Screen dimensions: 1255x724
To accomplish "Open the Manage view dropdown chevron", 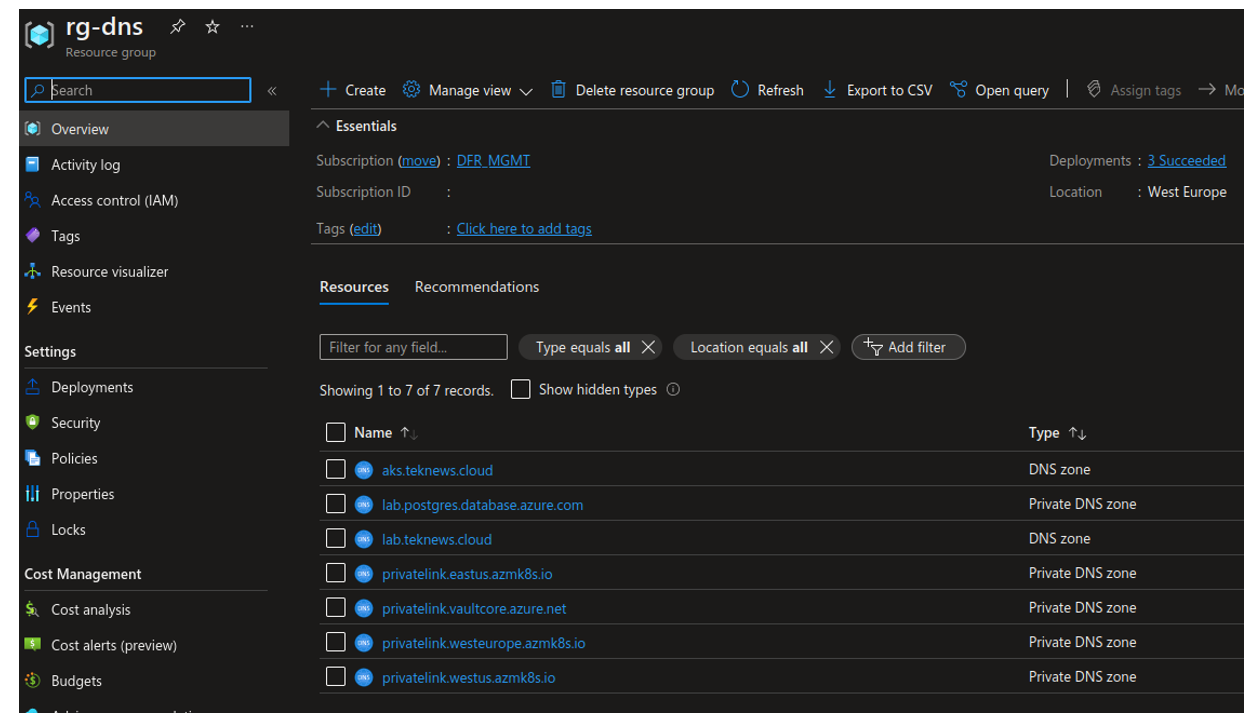I will [526, 91].
